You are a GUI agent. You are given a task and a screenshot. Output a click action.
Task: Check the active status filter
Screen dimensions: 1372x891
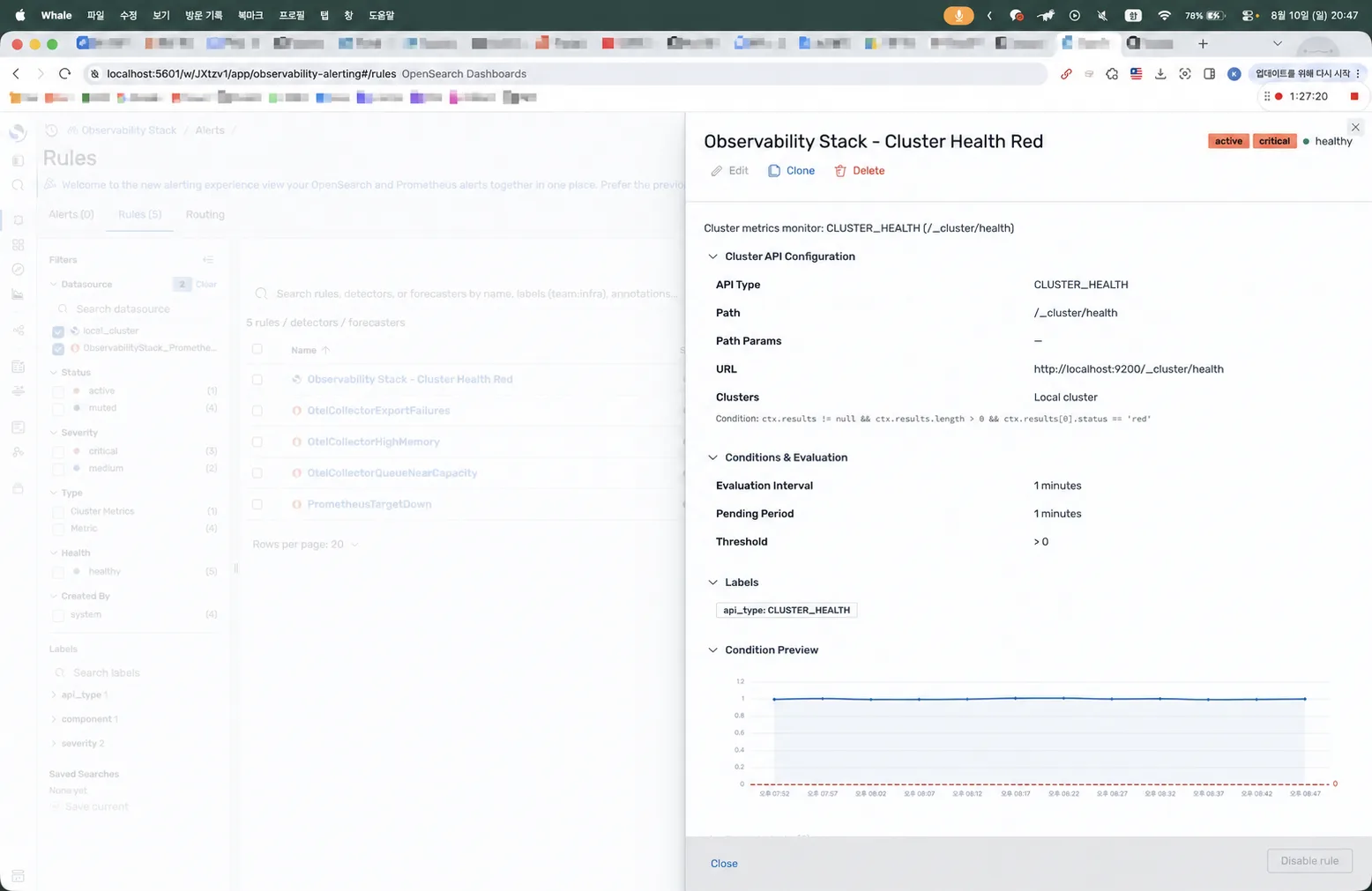coord(58,391)
